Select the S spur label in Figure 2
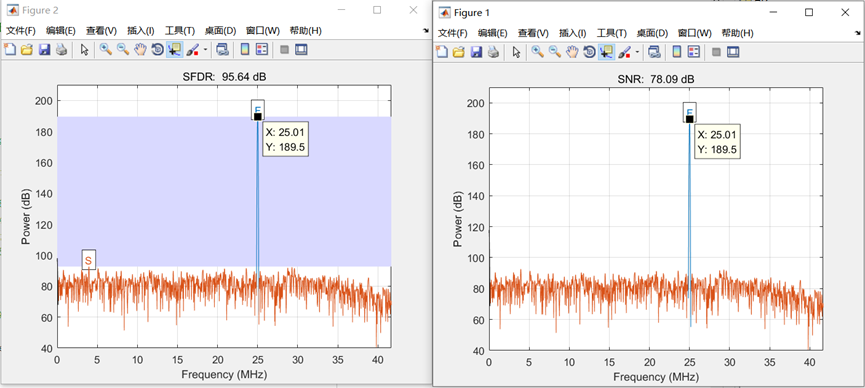The width and height of the screenshot is (865, 388). pos(88,259)
